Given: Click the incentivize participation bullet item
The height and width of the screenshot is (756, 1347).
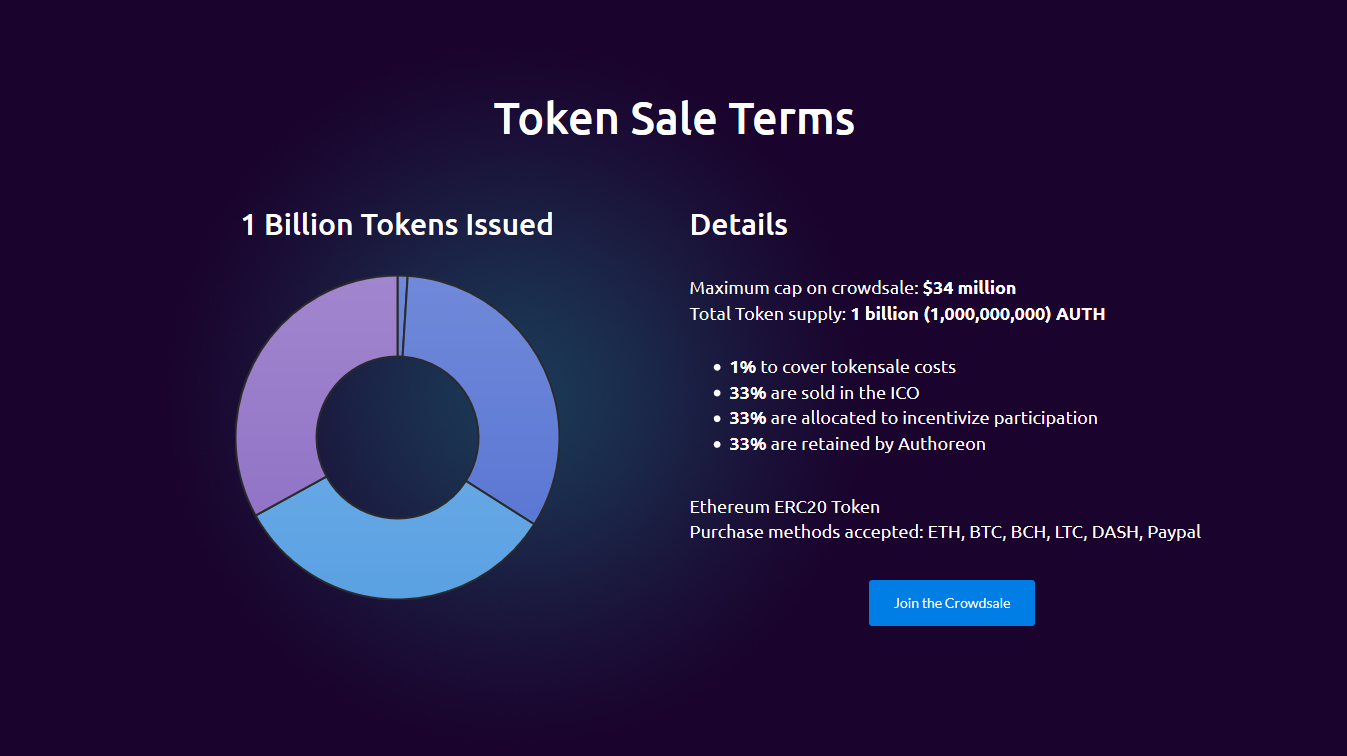Looking at the screenshot, I should click(913, 418).
